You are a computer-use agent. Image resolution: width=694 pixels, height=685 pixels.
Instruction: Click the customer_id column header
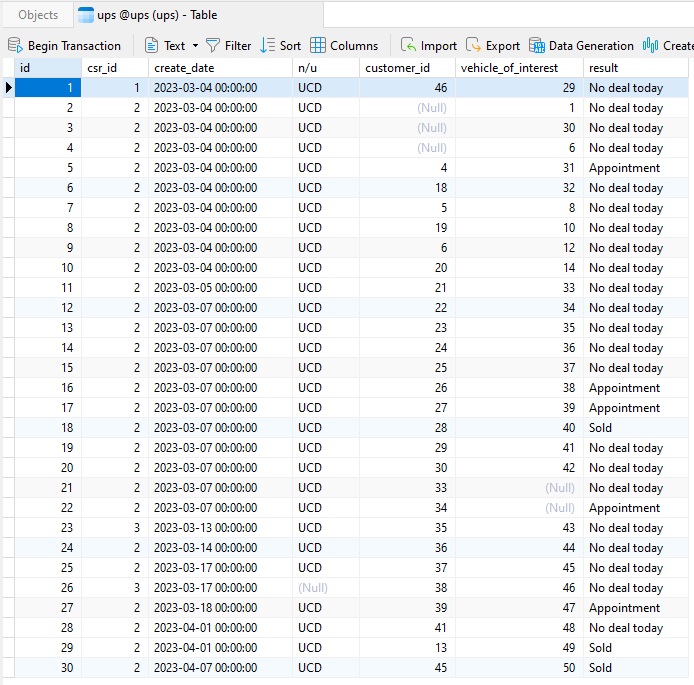click(x=397, y=67)
